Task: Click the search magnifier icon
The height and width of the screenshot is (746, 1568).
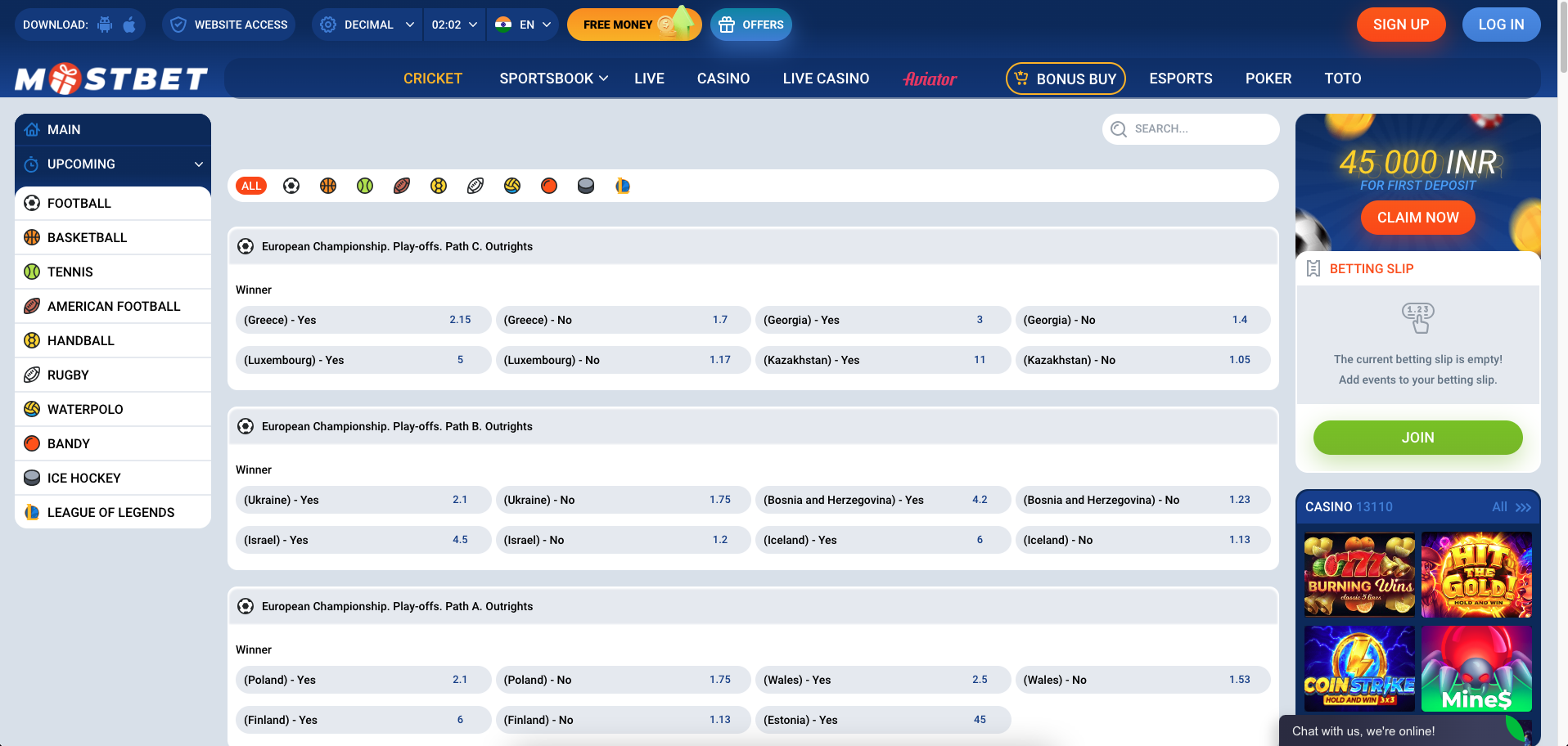Action: click(1119, 129)
